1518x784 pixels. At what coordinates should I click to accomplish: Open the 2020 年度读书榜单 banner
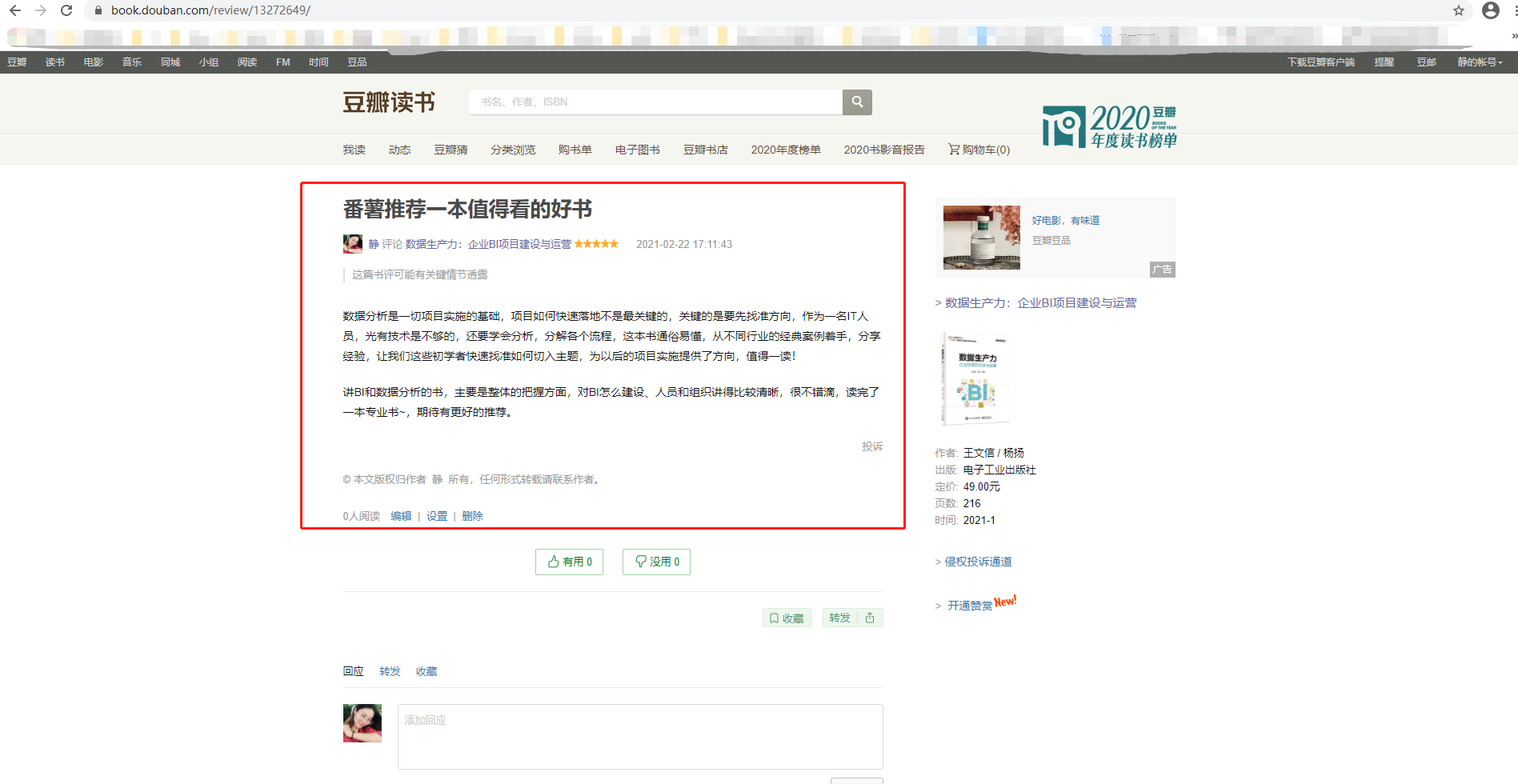click(1109, 126)
